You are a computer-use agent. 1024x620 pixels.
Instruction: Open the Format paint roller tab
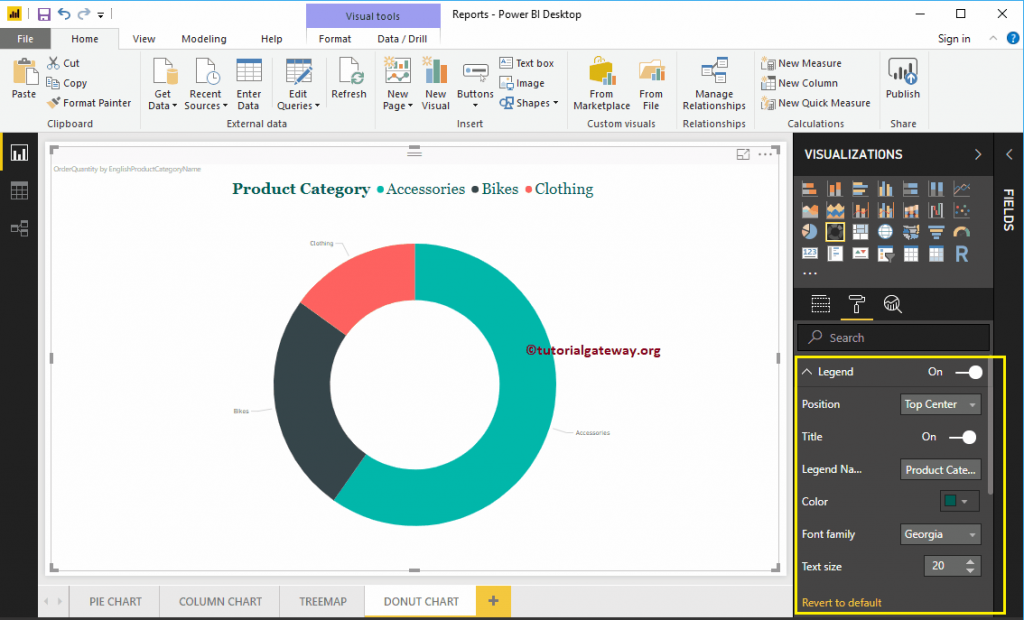856,304
